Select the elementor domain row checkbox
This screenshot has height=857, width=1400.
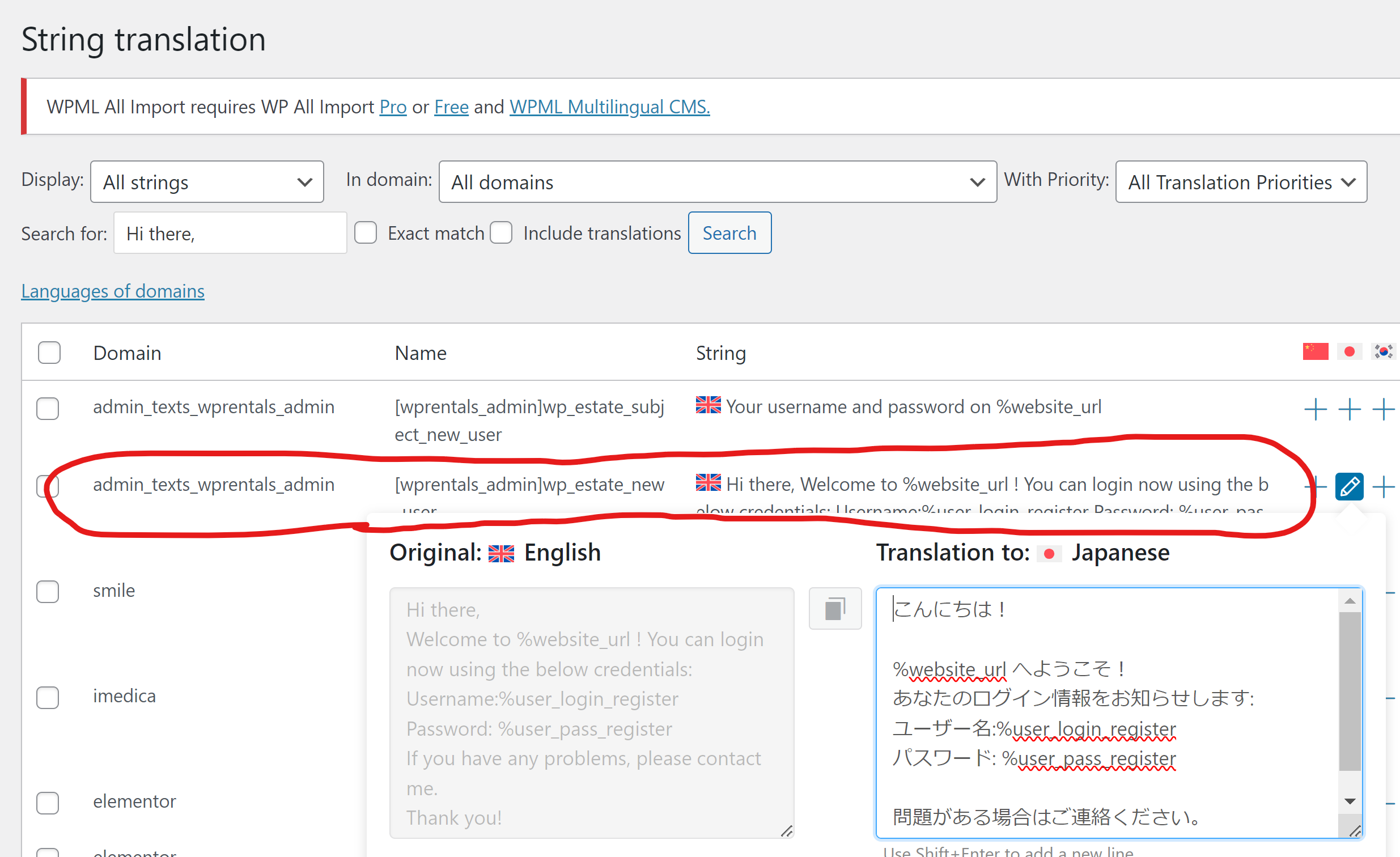tap(48, 803)
